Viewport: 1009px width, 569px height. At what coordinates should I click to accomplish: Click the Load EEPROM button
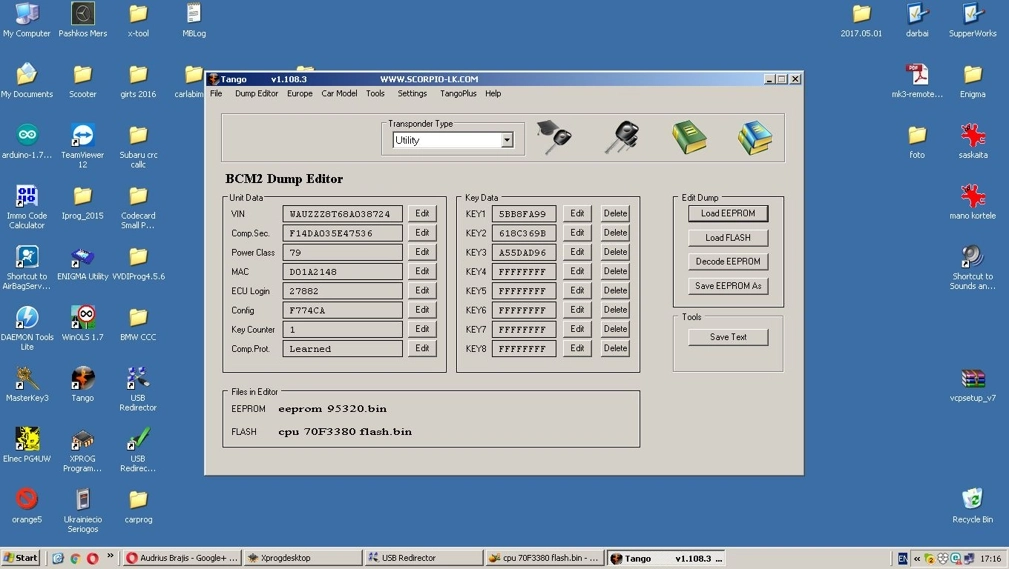coord(728,214)
